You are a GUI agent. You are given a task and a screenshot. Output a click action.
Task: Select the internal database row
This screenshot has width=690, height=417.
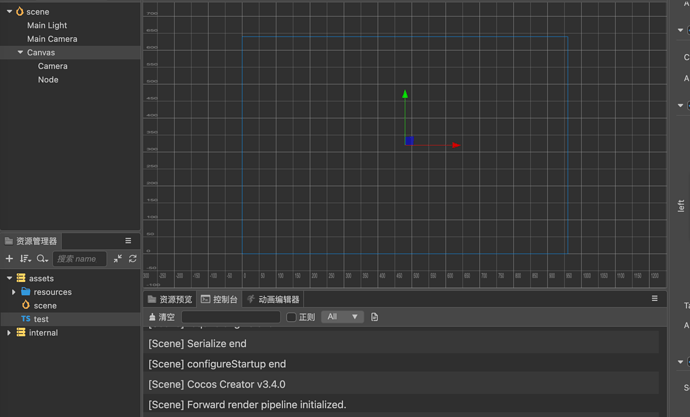click(70, 333)
